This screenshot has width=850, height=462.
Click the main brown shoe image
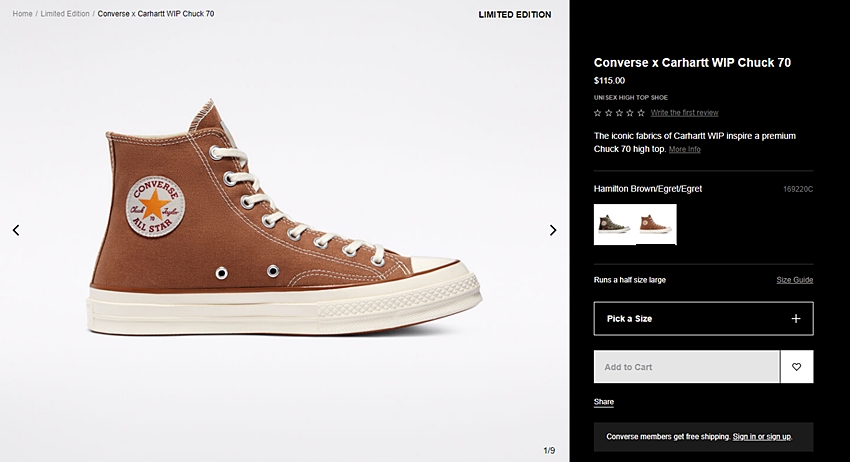tap(285, 217)
